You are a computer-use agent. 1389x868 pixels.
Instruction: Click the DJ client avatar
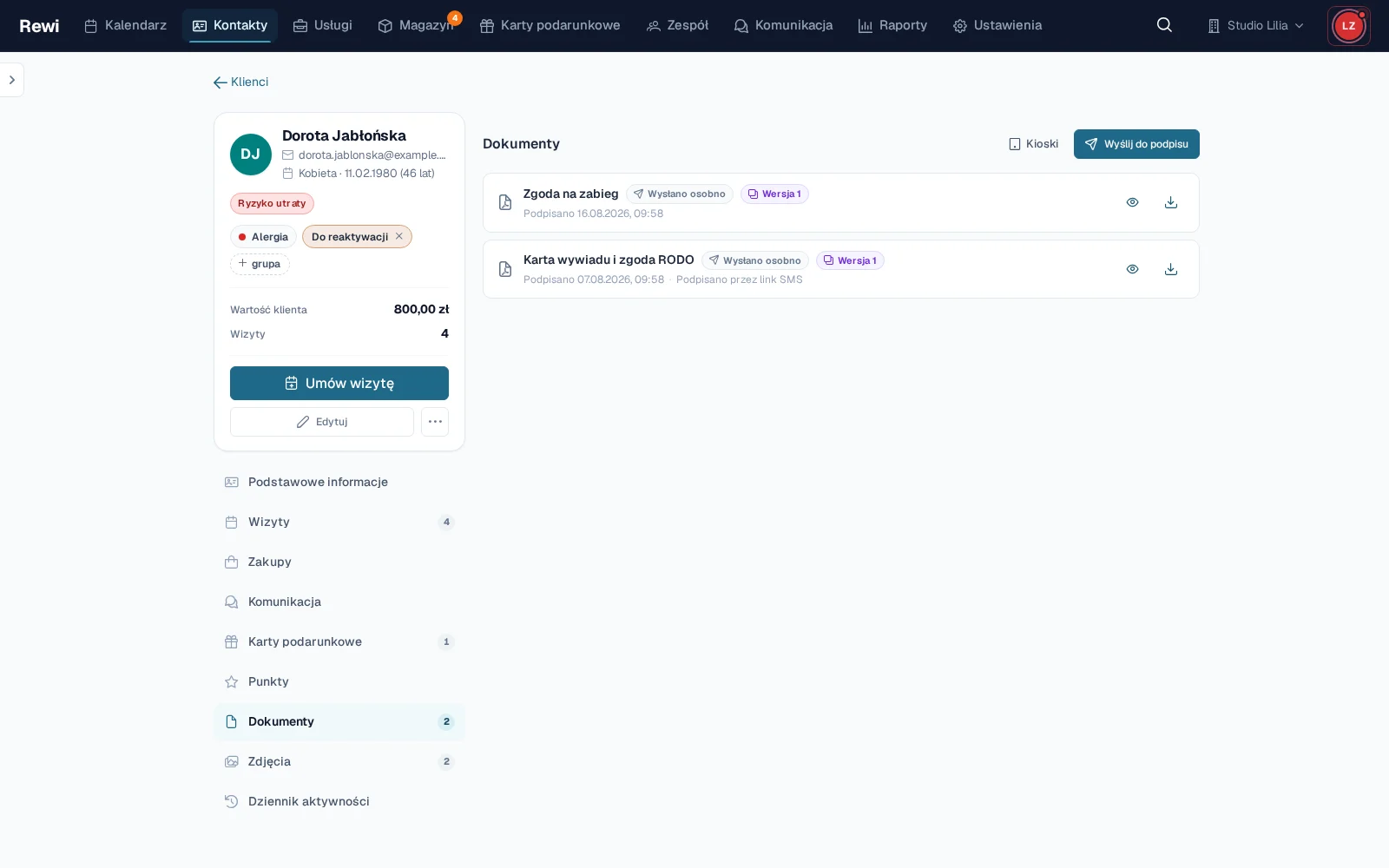[251, 155]
